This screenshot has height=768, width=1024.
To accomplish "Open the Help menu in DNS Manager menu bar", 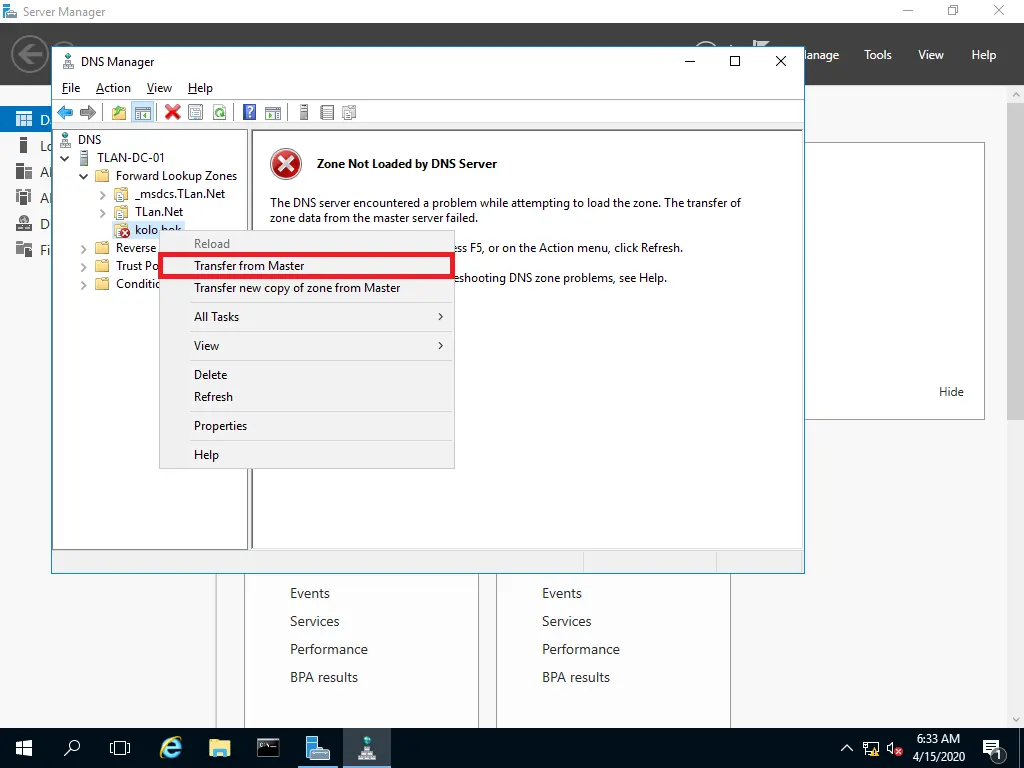I will click(x=200, y=88).
